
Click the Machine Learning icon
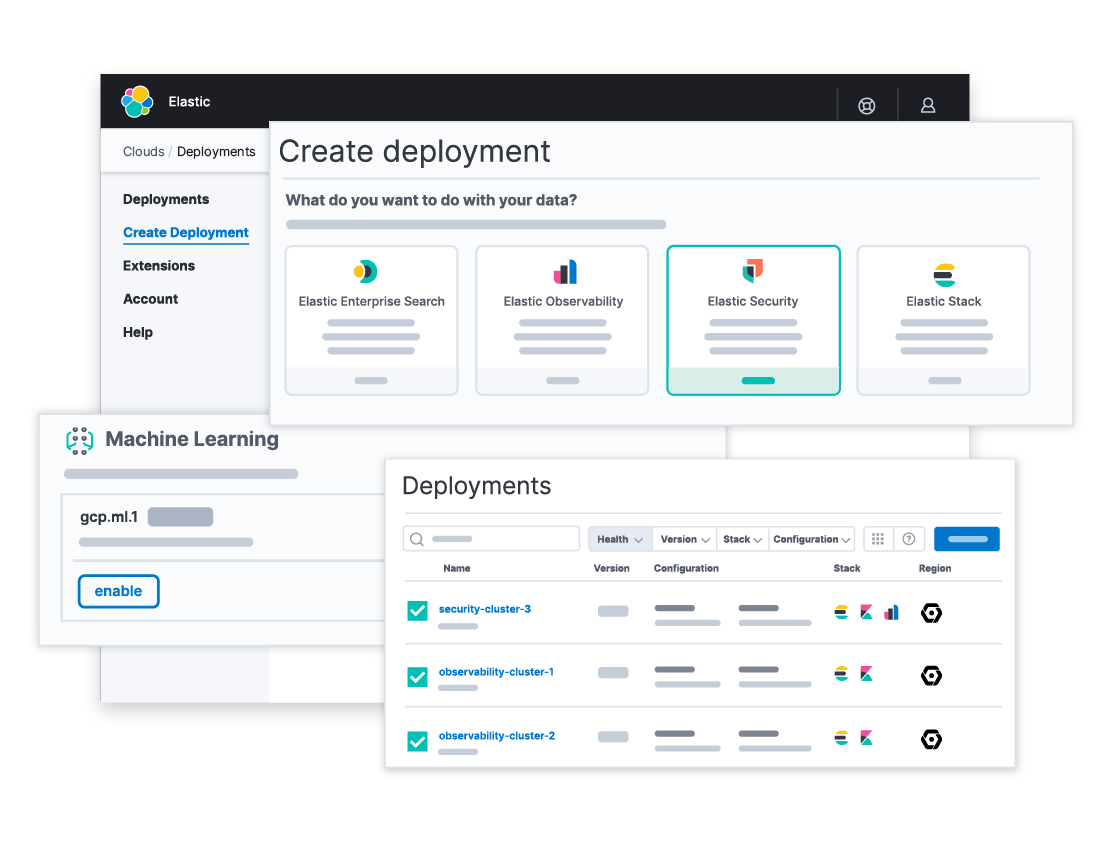pyautogui.click(x=80, y=440)
